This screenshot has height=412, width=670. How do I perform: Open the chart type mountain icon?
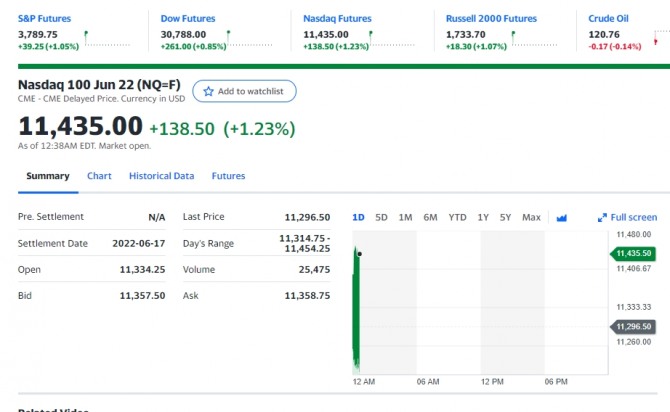click(x=561, y=217)
